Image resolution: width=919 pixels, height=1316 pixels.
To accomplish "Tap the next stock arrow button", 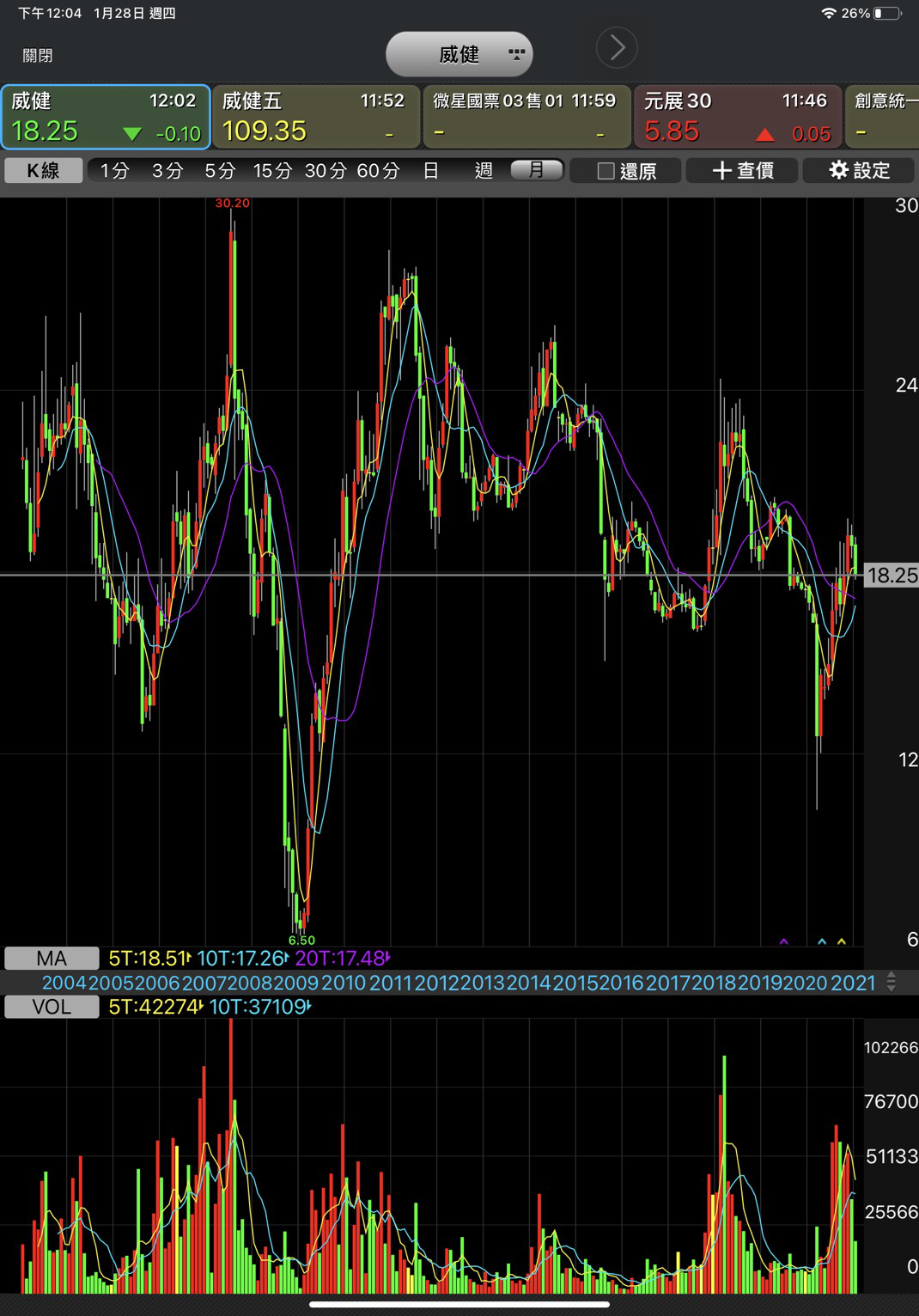I will [x=617, y=48].
